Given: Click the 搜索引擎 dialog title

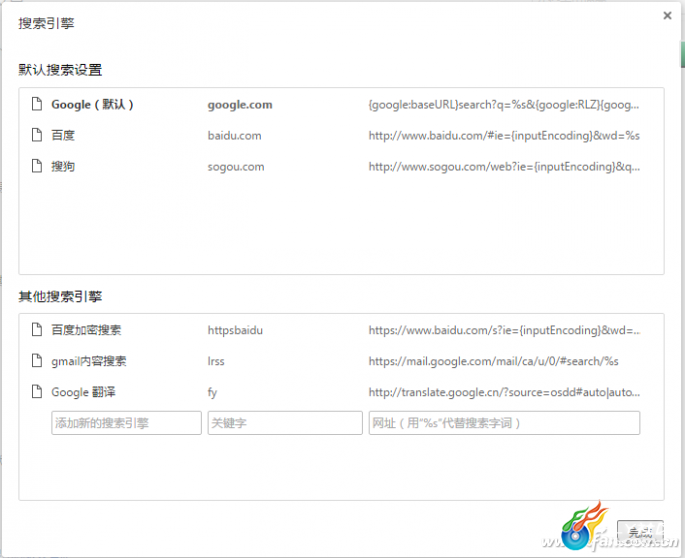Looking at the screenshot, I should [46, 23].
